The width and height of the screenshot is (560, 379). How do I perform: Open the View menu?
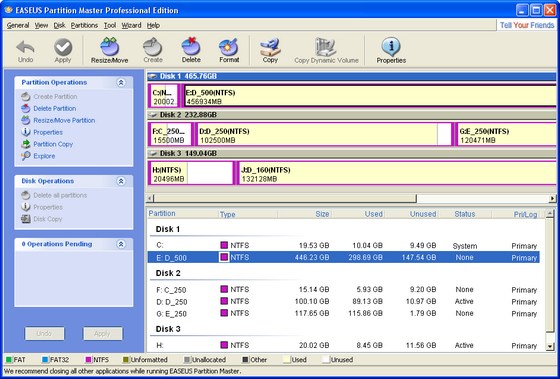41,25
